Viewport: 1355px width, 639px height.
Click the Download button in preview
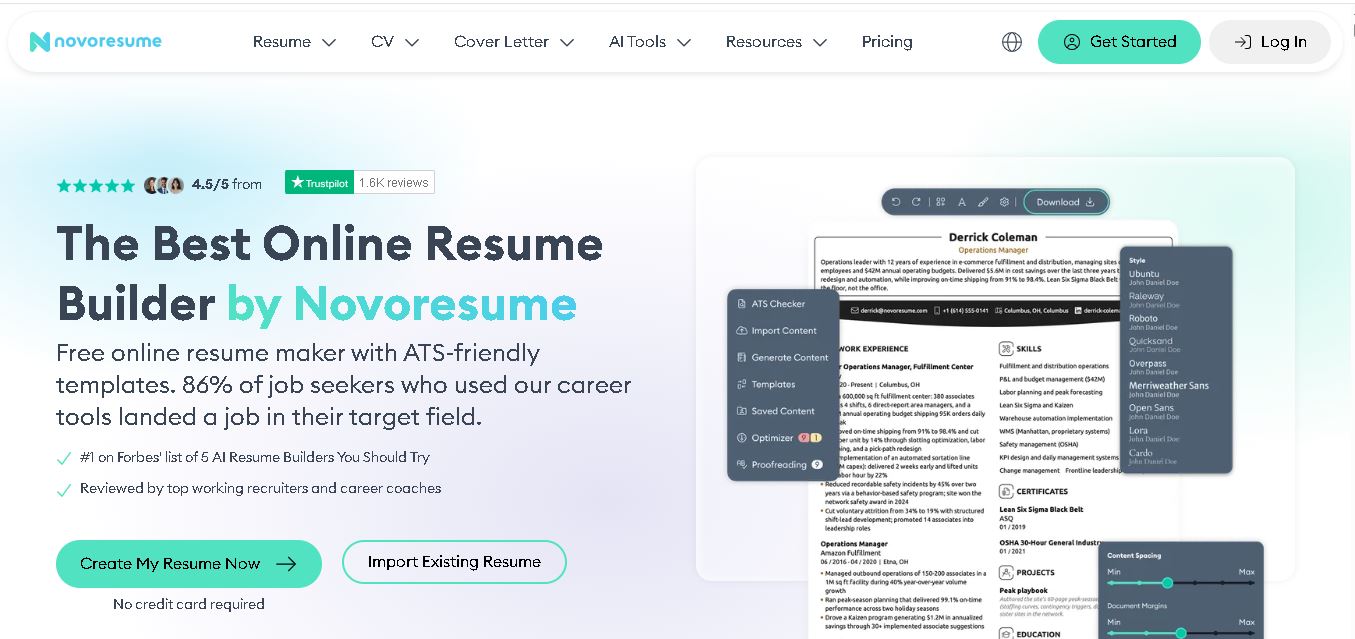[x=1066, y=202]
